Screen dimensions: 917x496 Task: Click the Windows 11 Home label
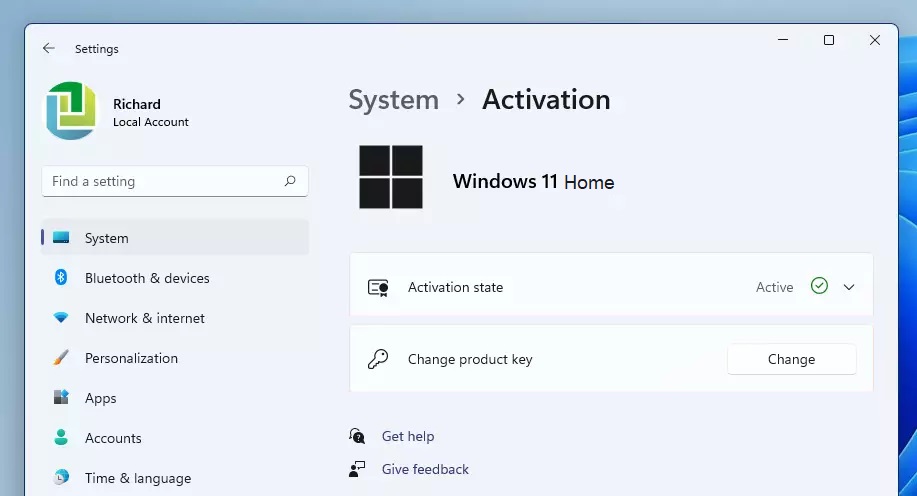pos(533,181)
